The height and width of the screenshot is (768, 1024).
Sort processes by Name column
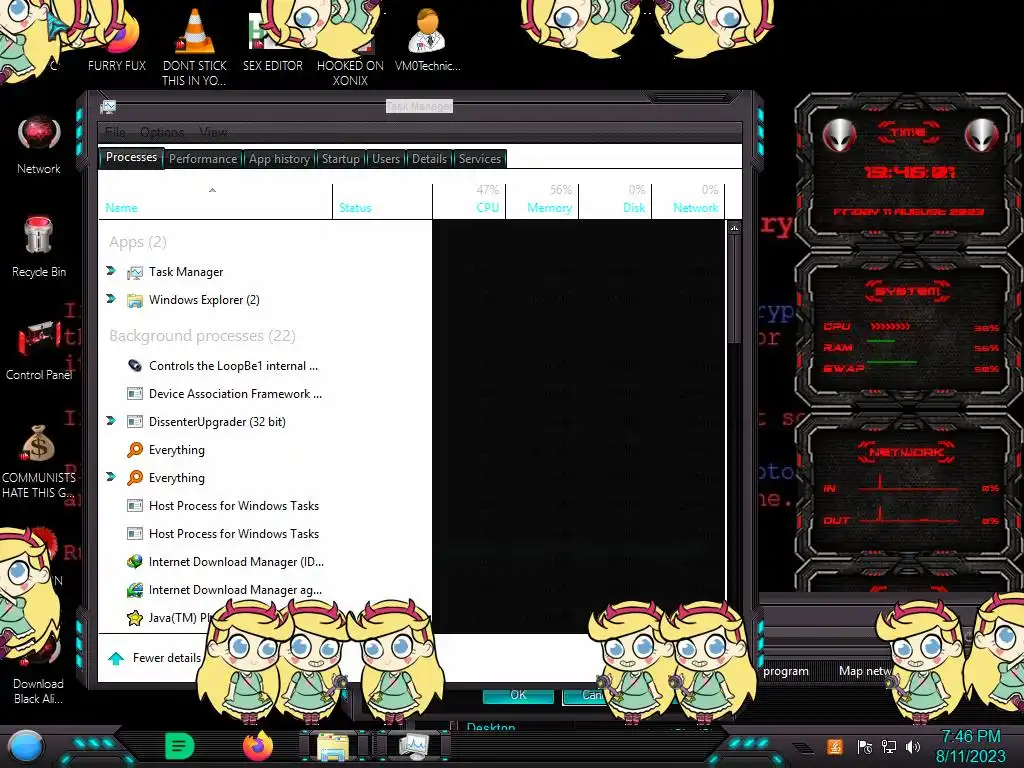[216, 201]
